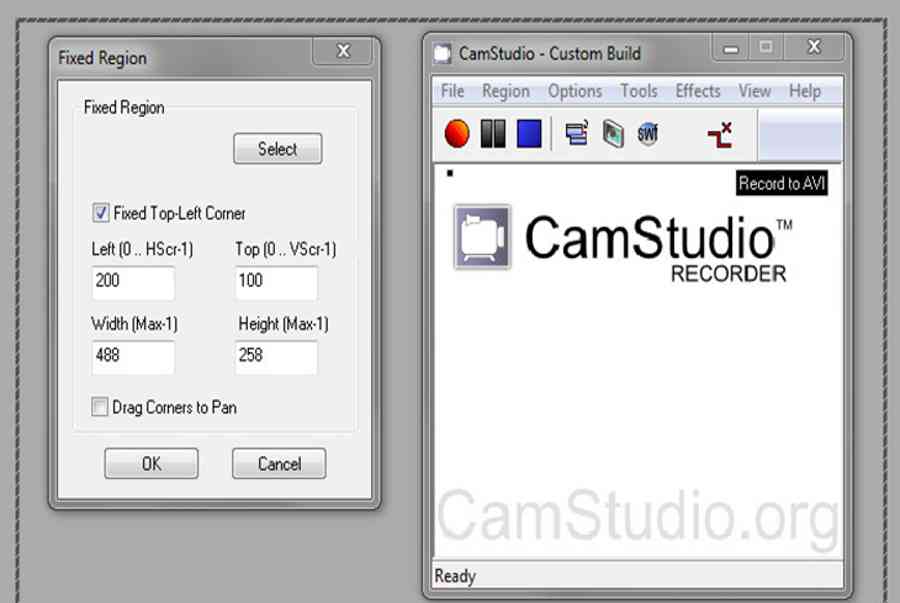Uncheck Fixed Top-Left Corner checkbox

click(x=100, y=213)
